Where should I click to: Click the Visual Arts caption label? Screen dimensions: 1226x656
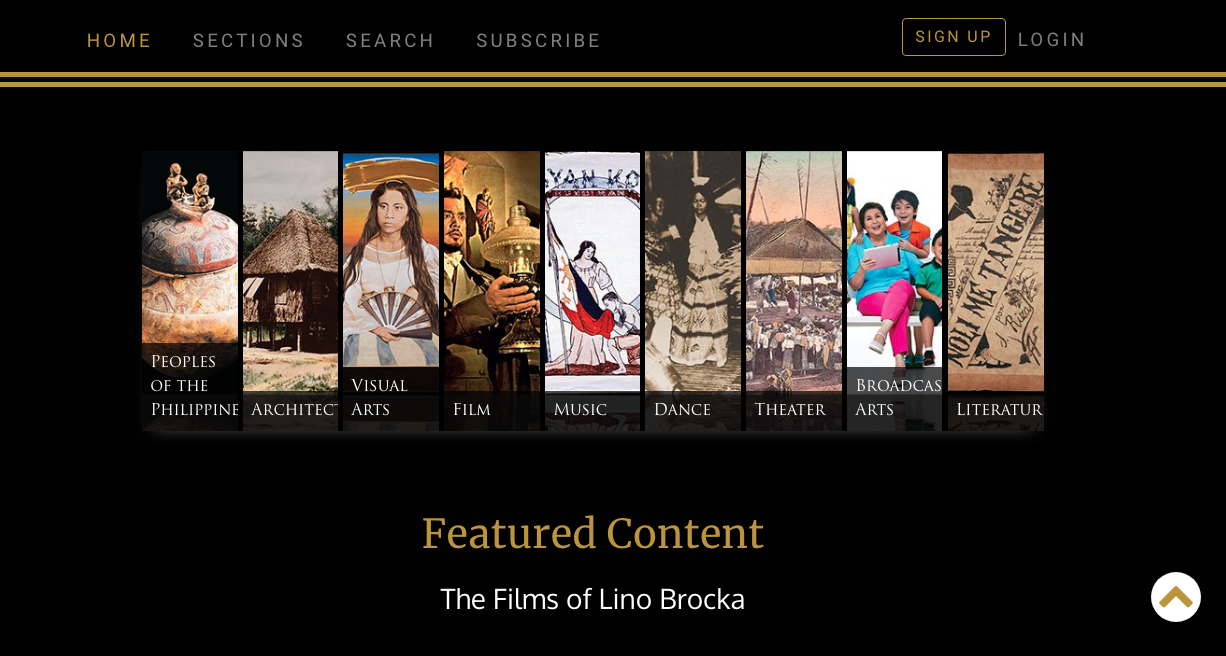click(380, 397)
